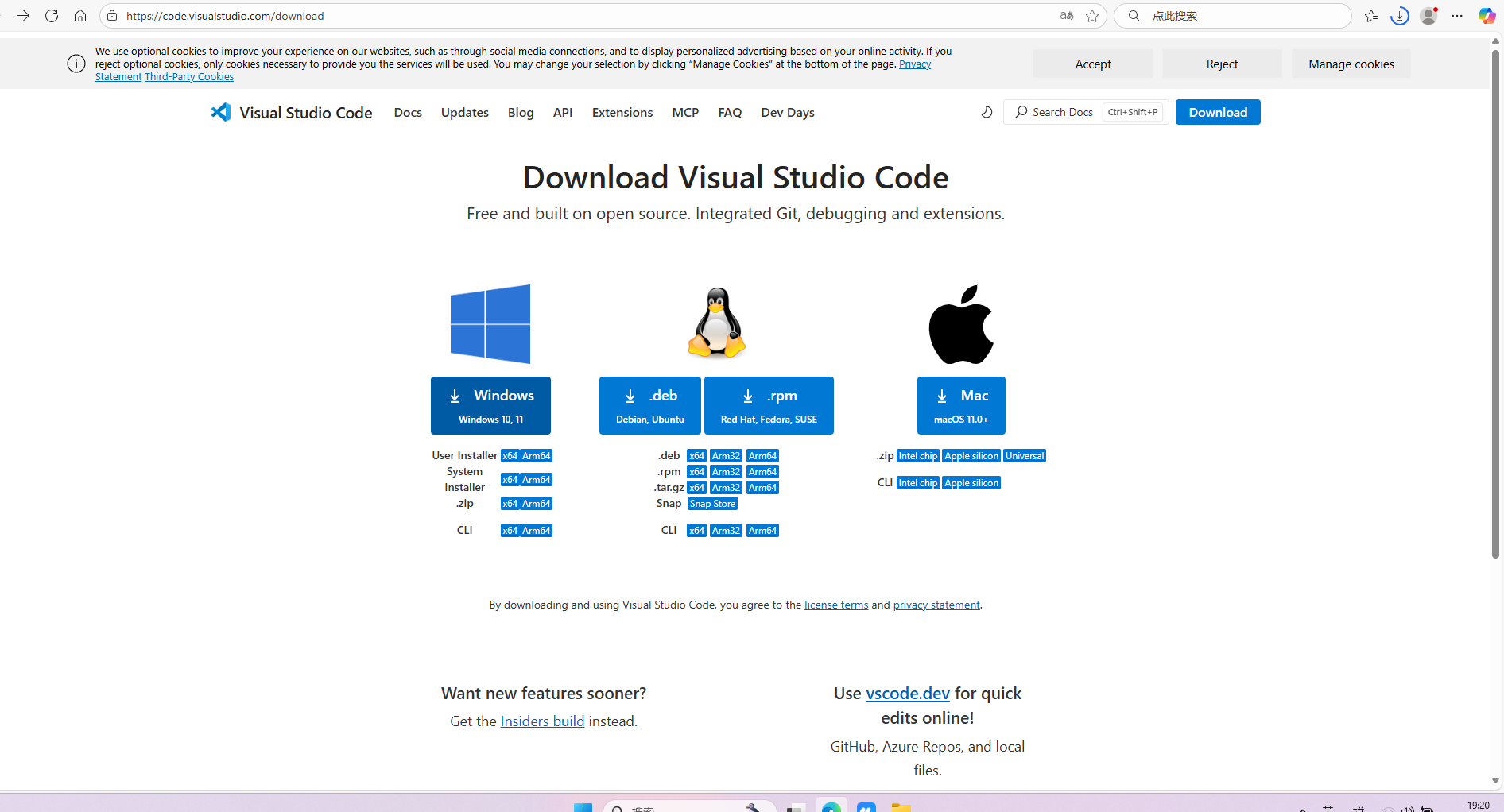
Task: Toggle the dark theme moon icon
Action: click(x=987, y=112)
